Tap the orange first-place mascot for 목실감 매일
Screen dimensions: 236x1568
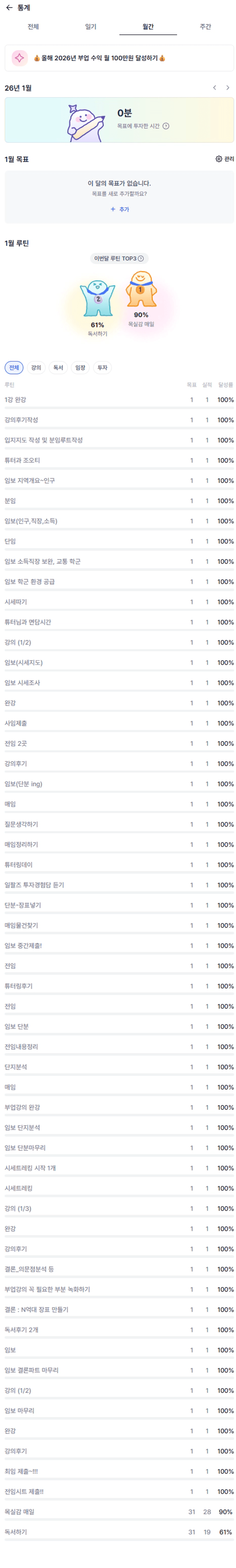coord(141,289)
